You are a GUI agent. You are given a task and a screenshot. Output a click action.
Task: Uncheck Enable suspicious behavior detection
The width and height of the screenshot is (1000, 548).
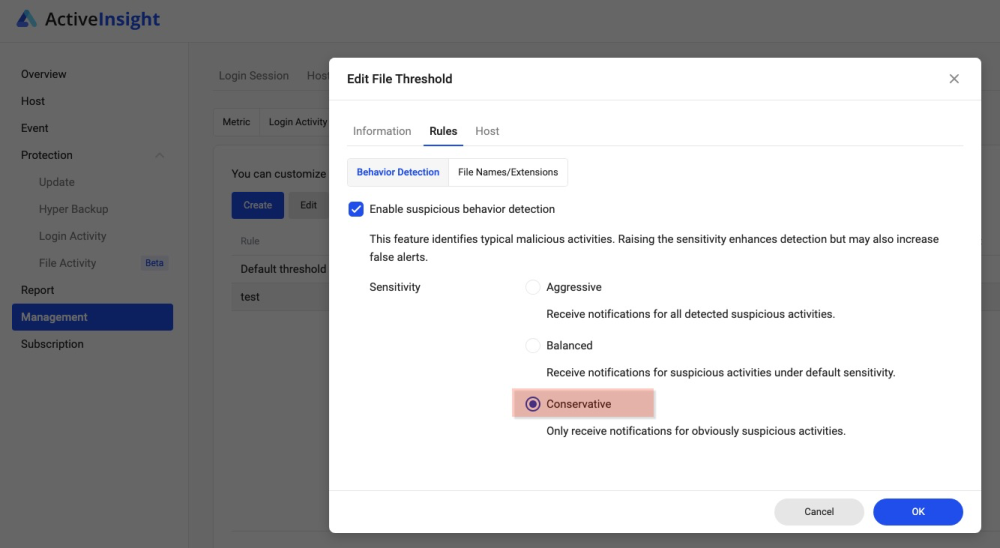tap(356, 209)
